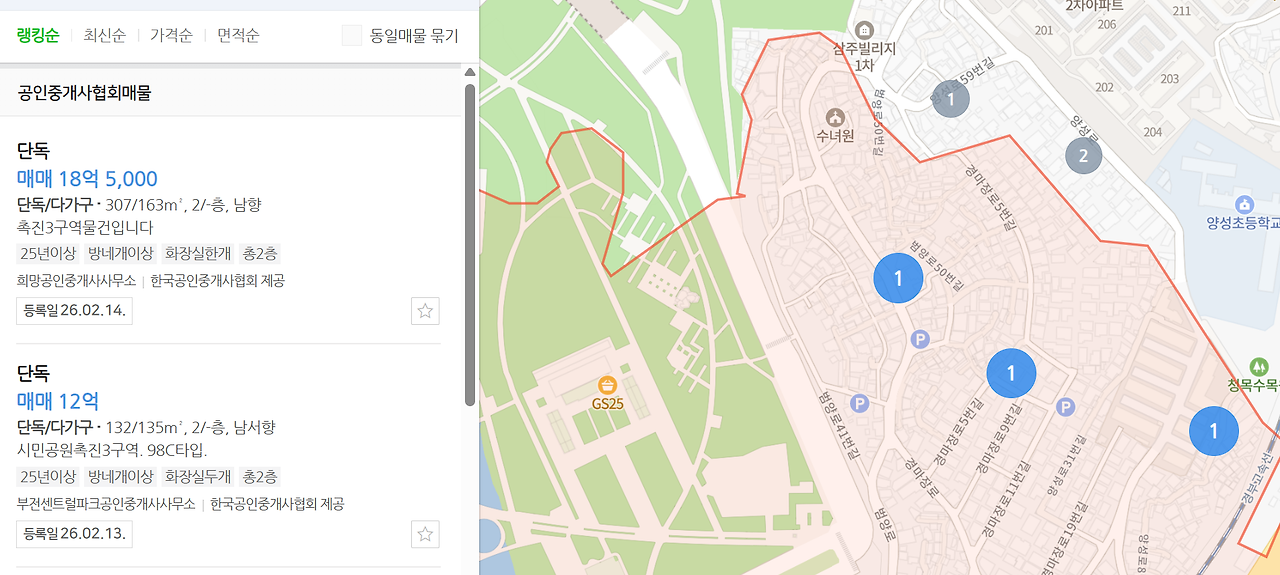Sort listings by 면적순
This screenshot has height=575, width=1280.
238,36
